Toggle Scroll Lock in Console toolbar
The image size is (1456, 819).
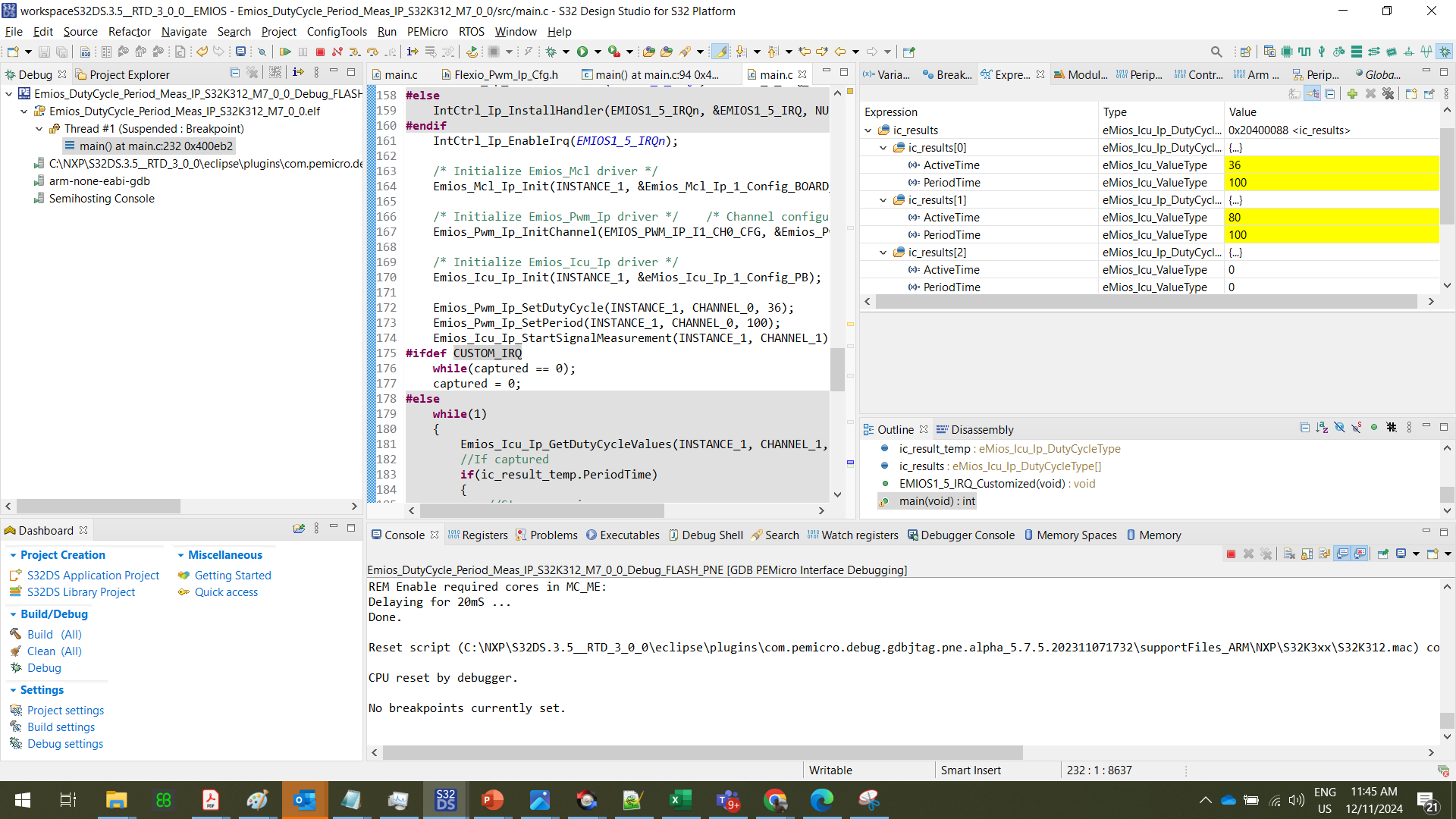(x=1307, y=554)
